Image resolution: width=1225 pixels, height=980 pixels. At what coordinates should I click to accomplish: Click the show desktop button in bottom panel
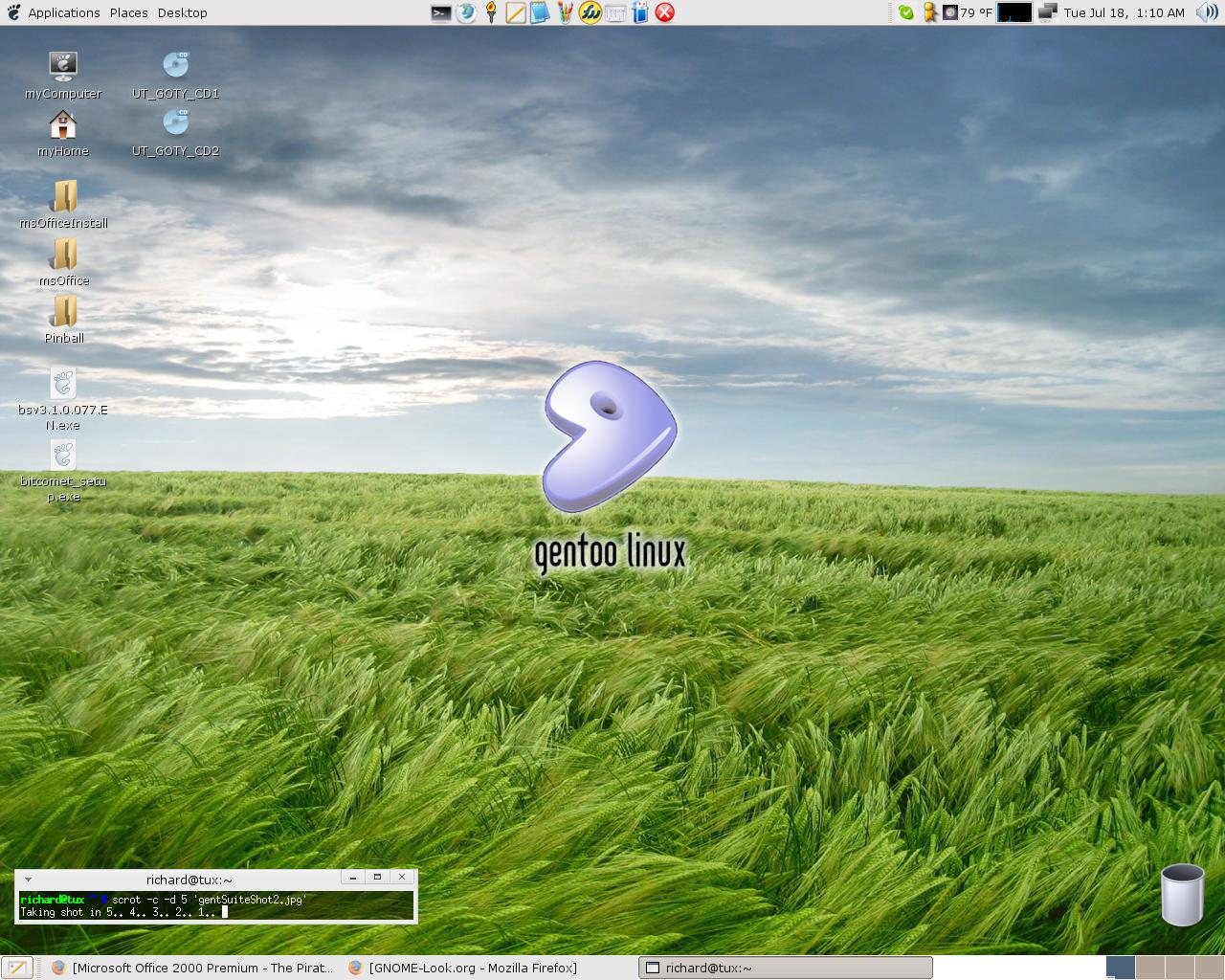[x=17, y=968]
